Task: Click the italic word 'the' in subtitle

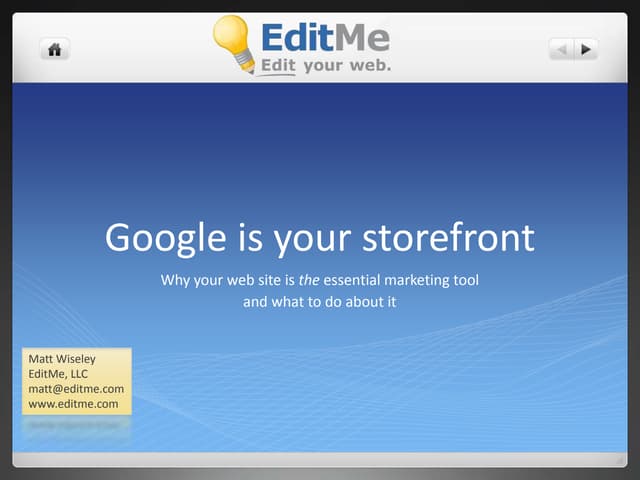Action: click(x=309, y=281)
